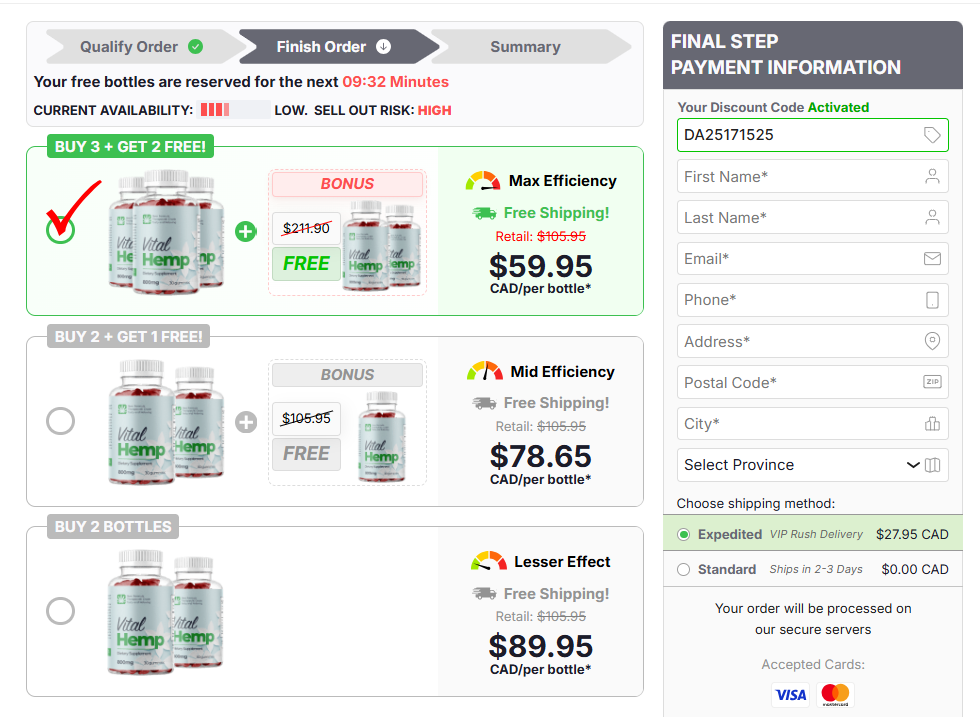Click the phone icon in Phone field
The image size is (980, 717).
click(932, 300)
